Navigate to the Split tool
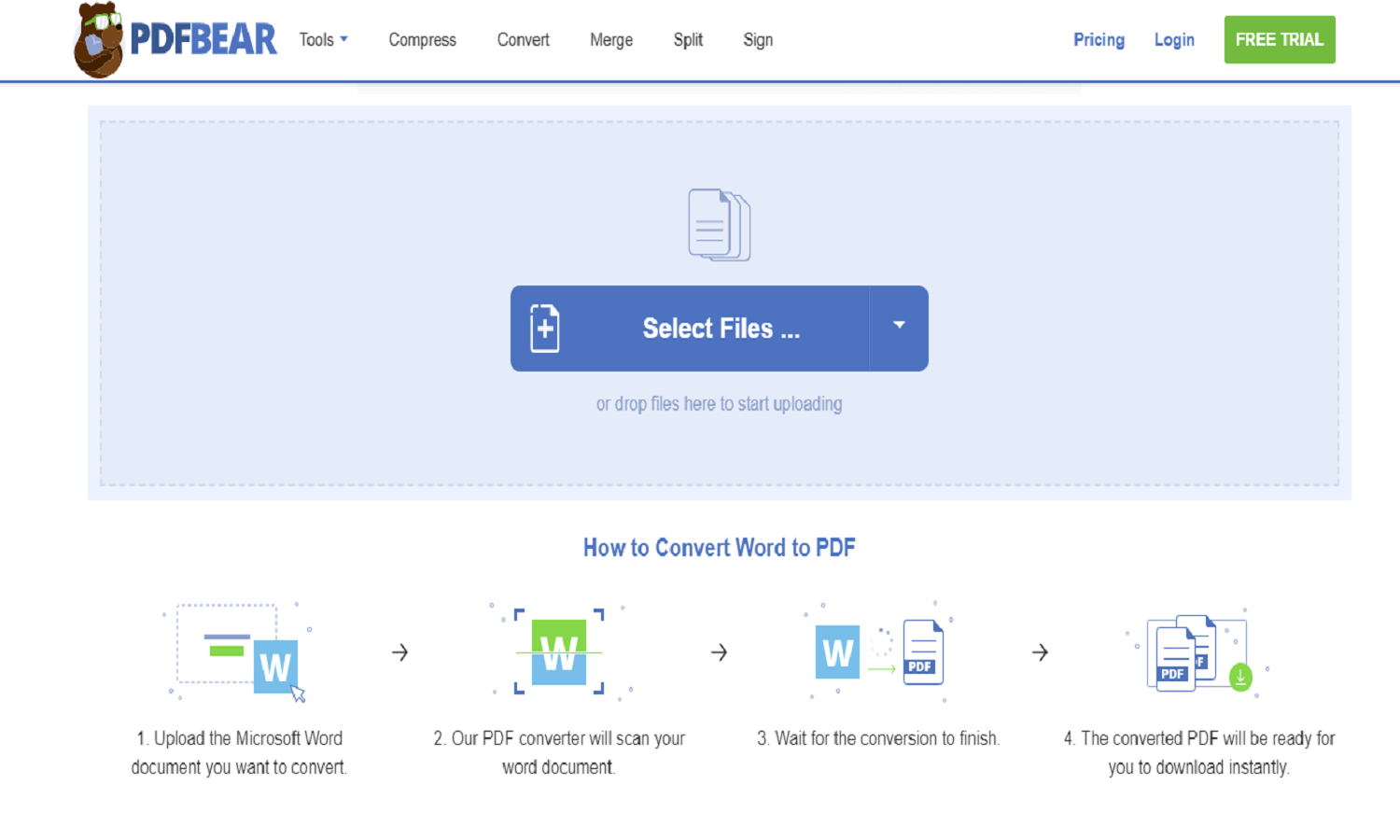Viewport: 1400px width, 840px height. pyautogui.click(x=688, y=39)
